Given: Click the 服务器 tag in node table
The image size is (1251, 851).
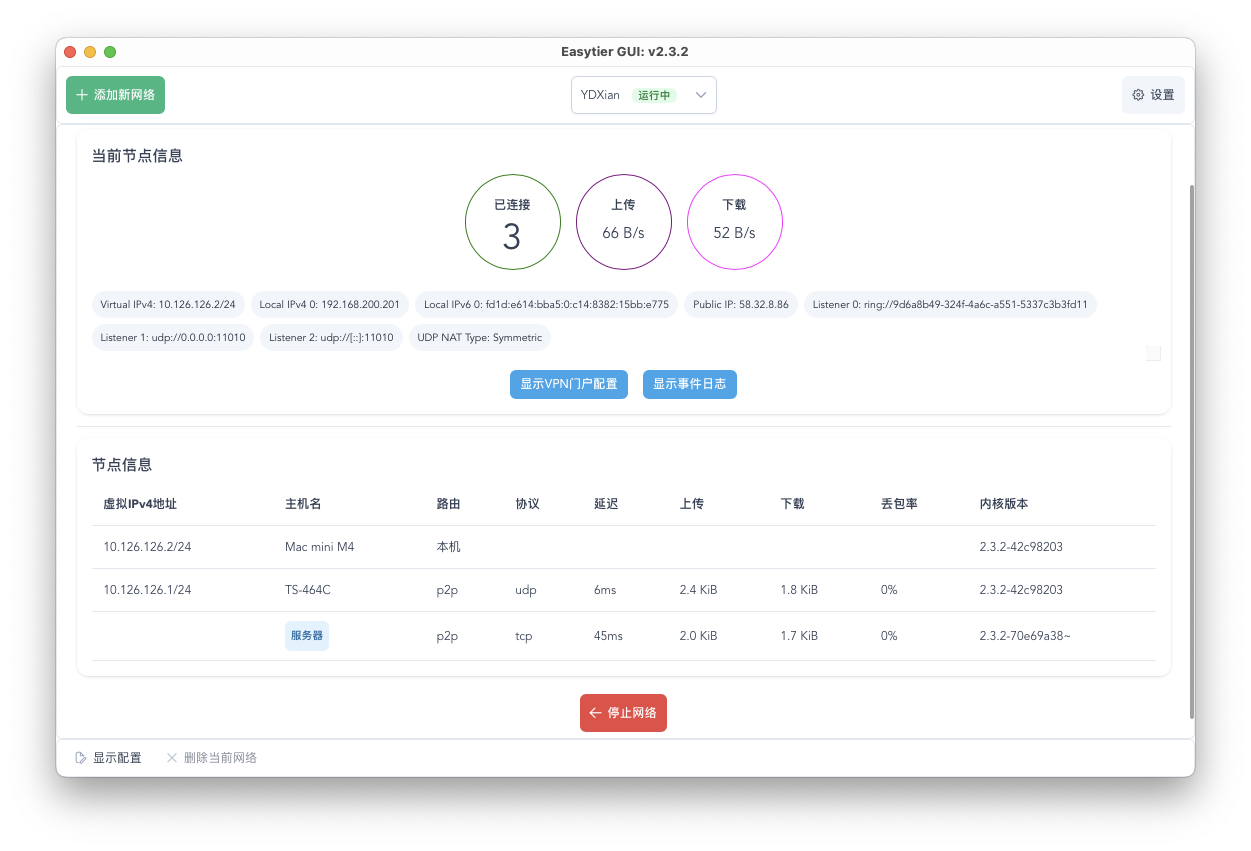Looking at the screenshot, I should tap(306, 636).
